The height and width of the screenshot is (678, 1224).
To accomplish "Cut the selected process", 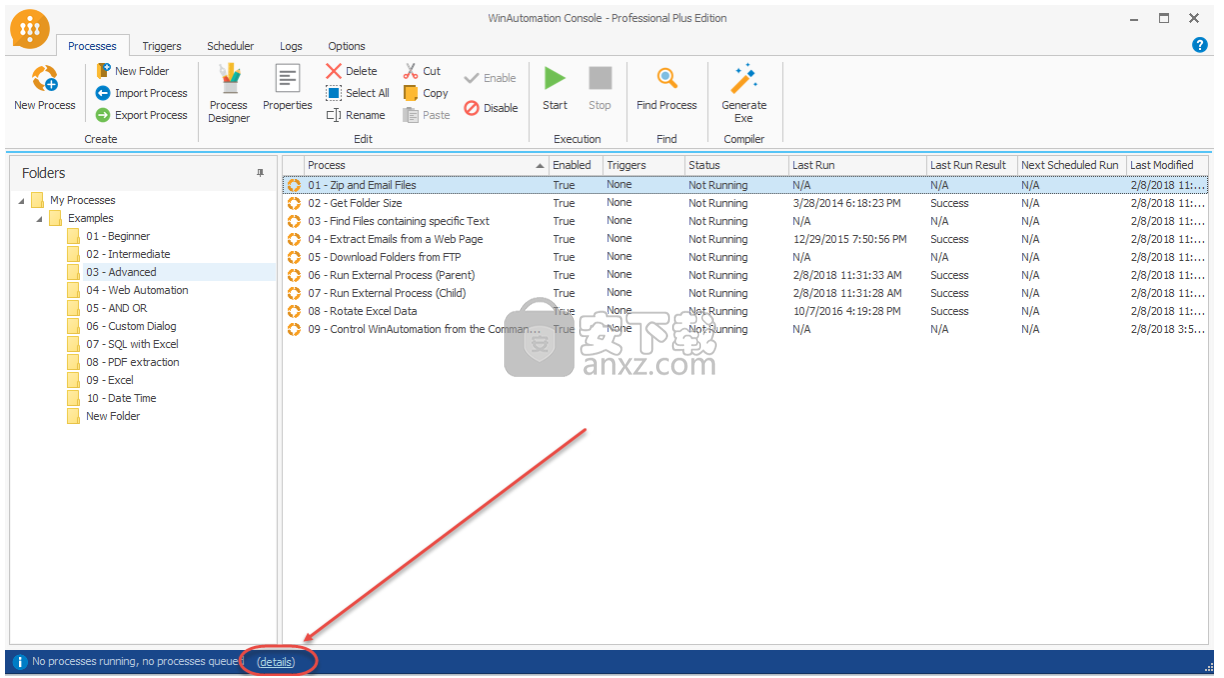I will tap(422, 71).
